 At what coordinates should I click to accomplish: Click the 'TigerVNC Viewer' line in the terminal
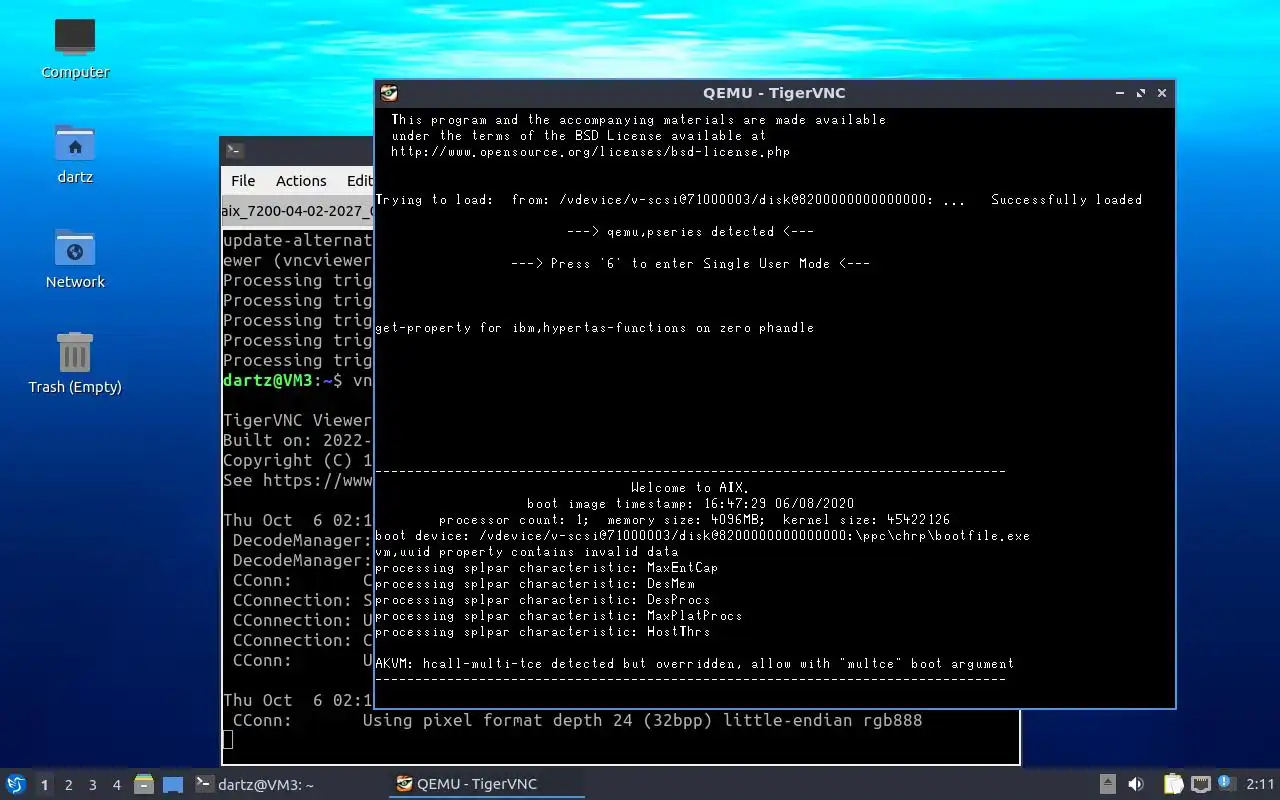(297, 420)
